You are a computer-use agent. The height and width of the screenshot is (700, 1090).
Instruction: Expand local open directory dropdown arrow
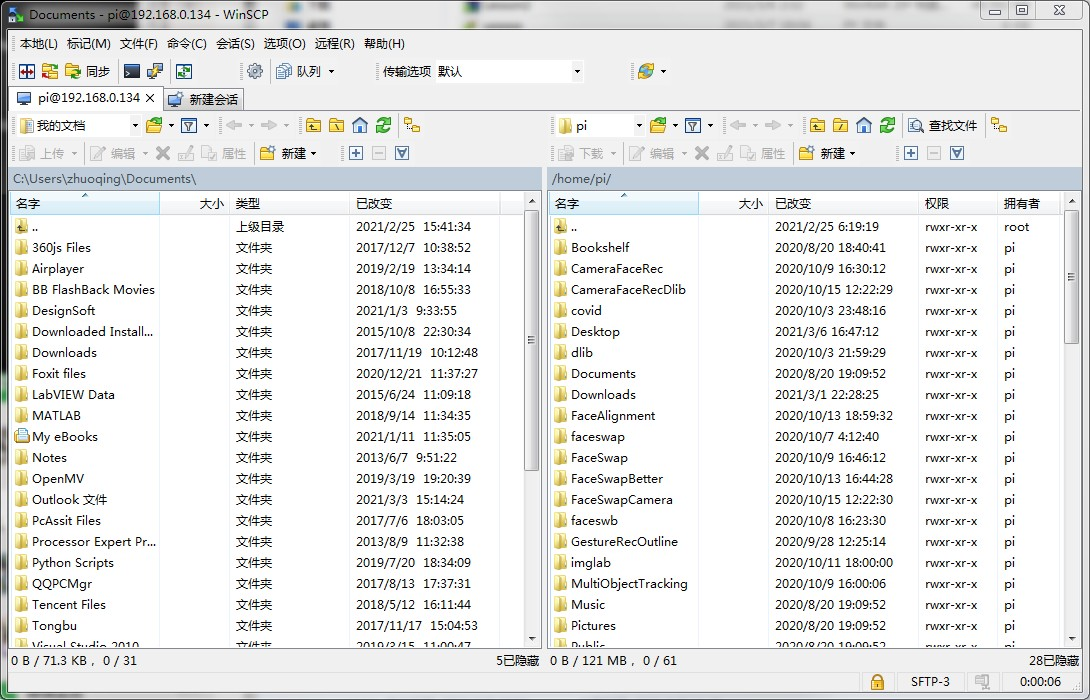[x=171, y=126]
